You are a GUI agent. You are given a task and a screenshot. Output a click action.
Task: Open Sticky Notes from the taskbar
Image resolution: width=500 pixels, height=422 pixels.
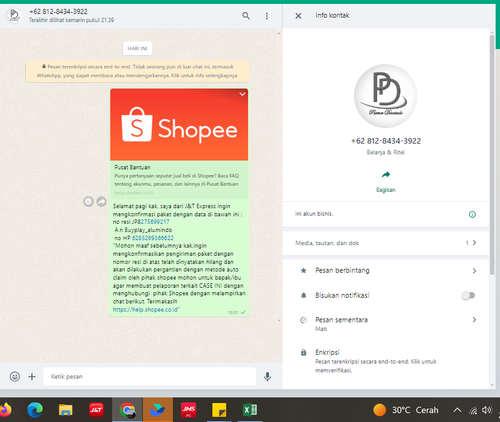[219, 410]
